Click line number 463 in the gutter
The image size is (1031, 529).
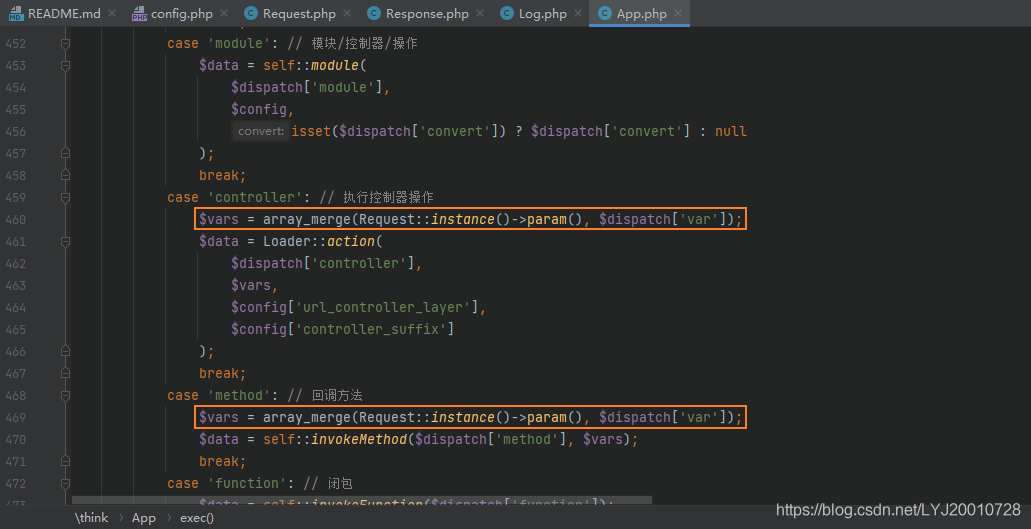[15, 285]
